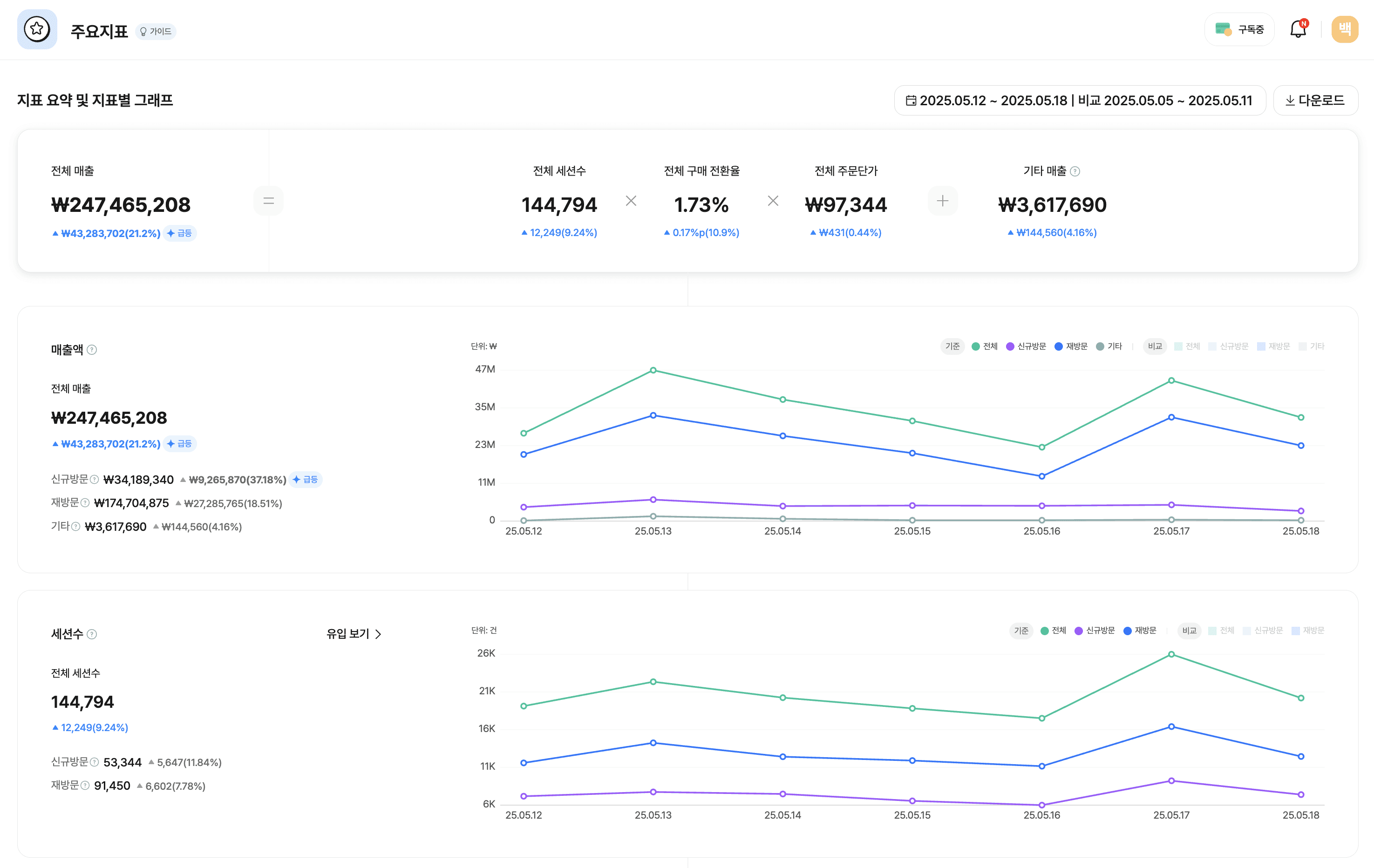Open the date range picker
Viewport: 1374px width, 868px height.
[x=1079, y=101]
